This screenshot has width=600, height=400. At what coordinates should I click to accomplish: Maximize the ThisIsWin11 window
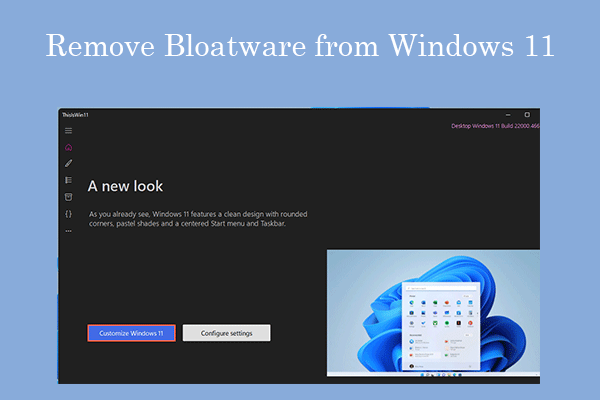[527, 115]
